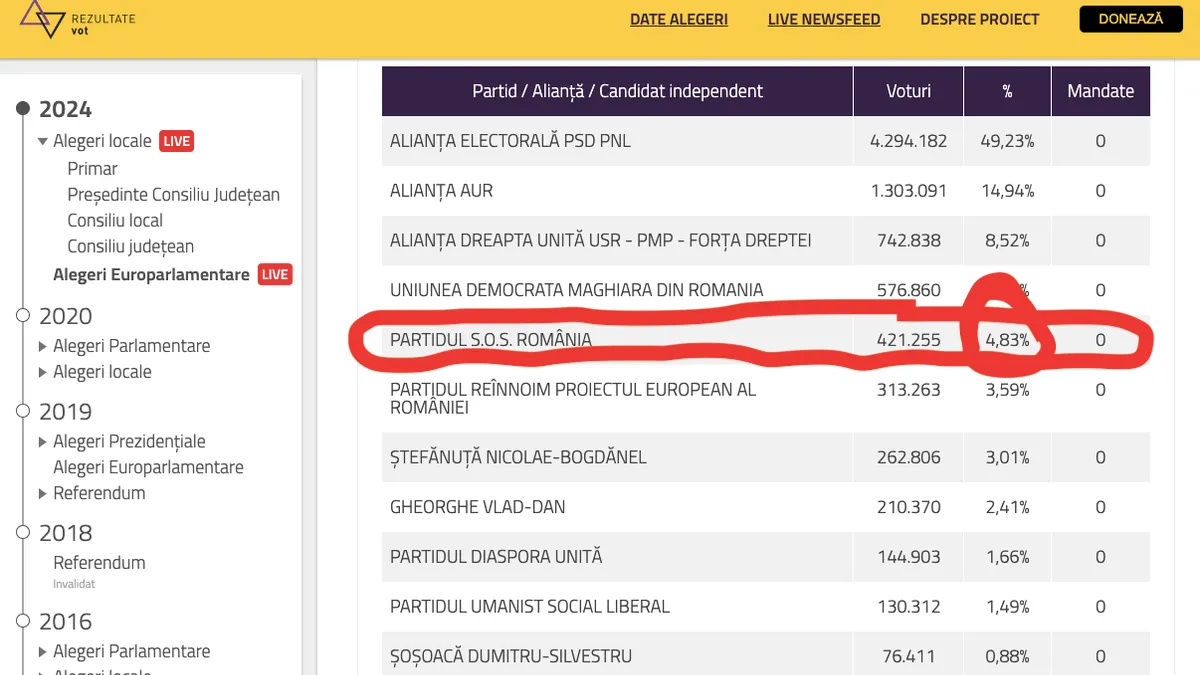The width and height of the screenshot is (1200, 675).
Task: Expand 2020 Alegeri locale
Action: pyautogui.click(x=43, y=372)
